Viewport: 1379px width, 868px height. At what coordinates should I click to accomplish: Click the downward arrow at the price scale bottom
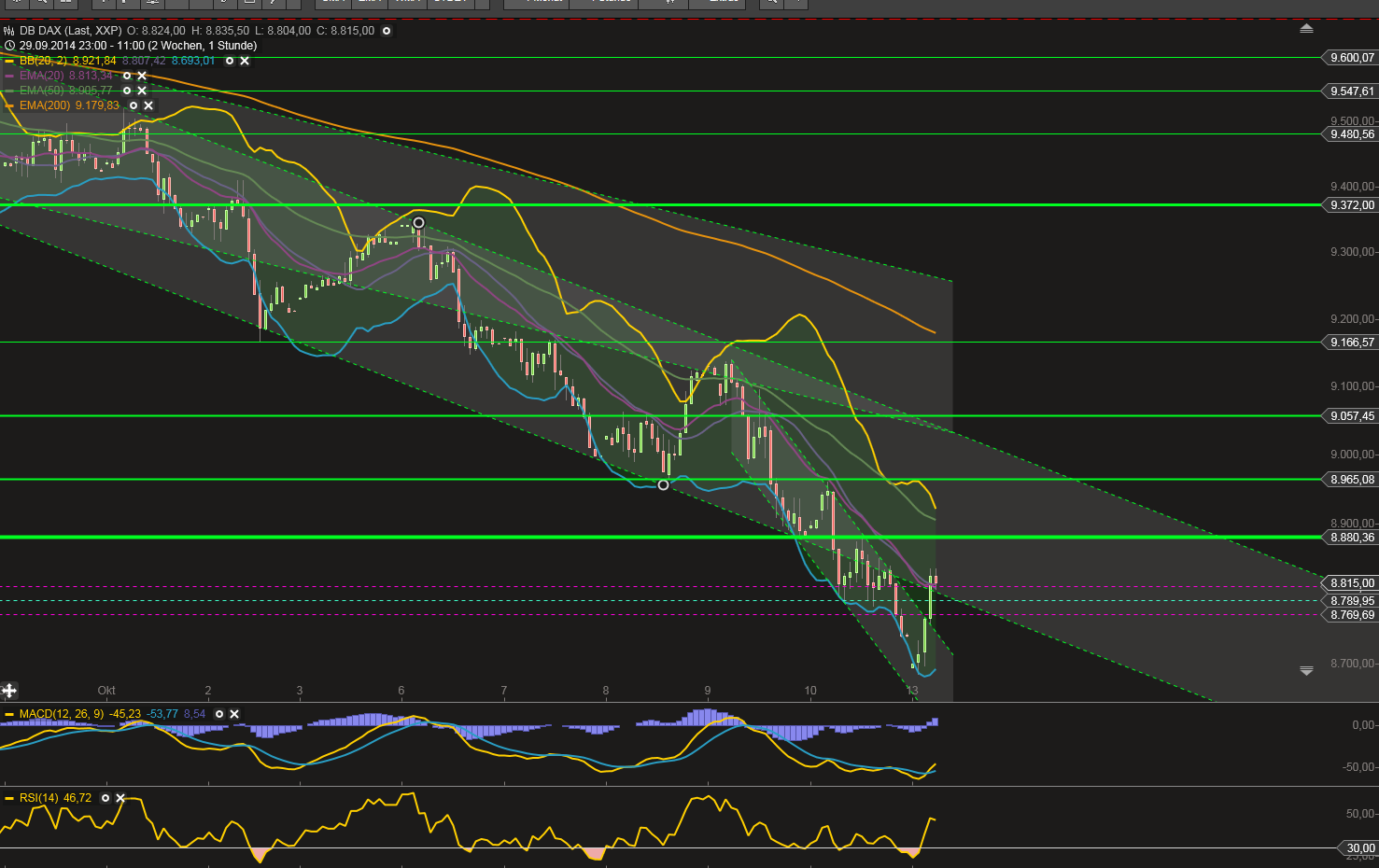(x=1306, y=670)
